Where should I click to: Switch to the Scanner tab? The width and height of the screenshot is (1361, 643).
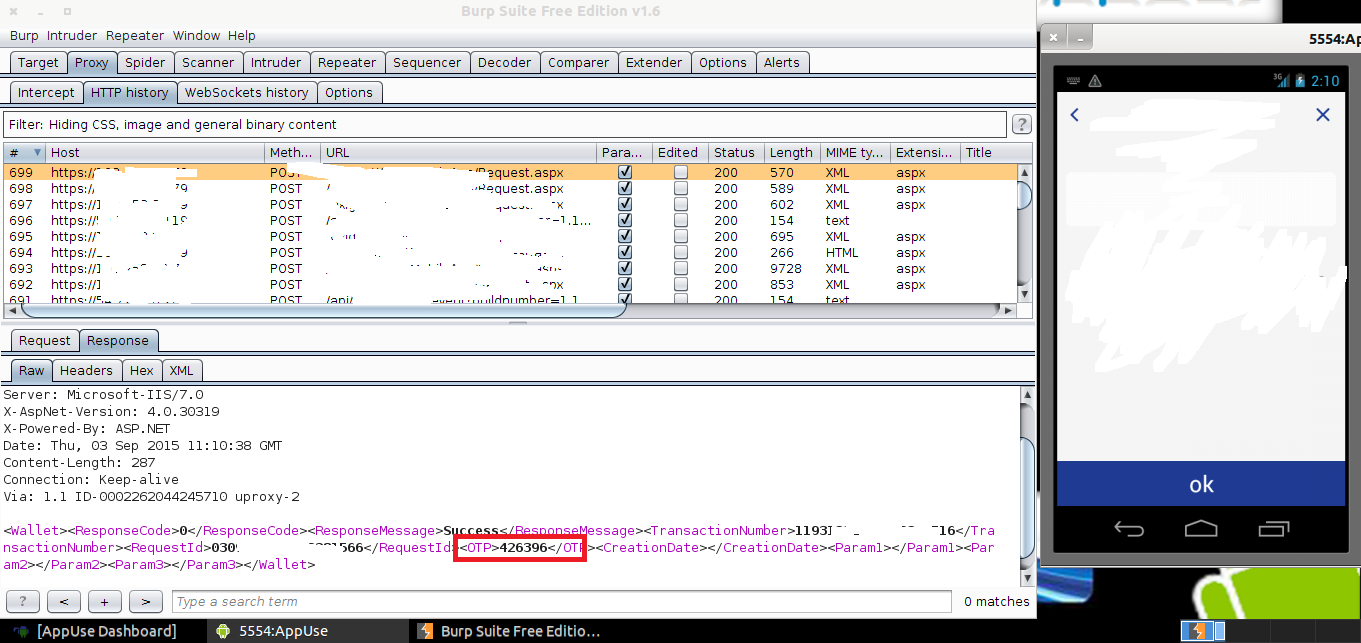tap(208, 62)
